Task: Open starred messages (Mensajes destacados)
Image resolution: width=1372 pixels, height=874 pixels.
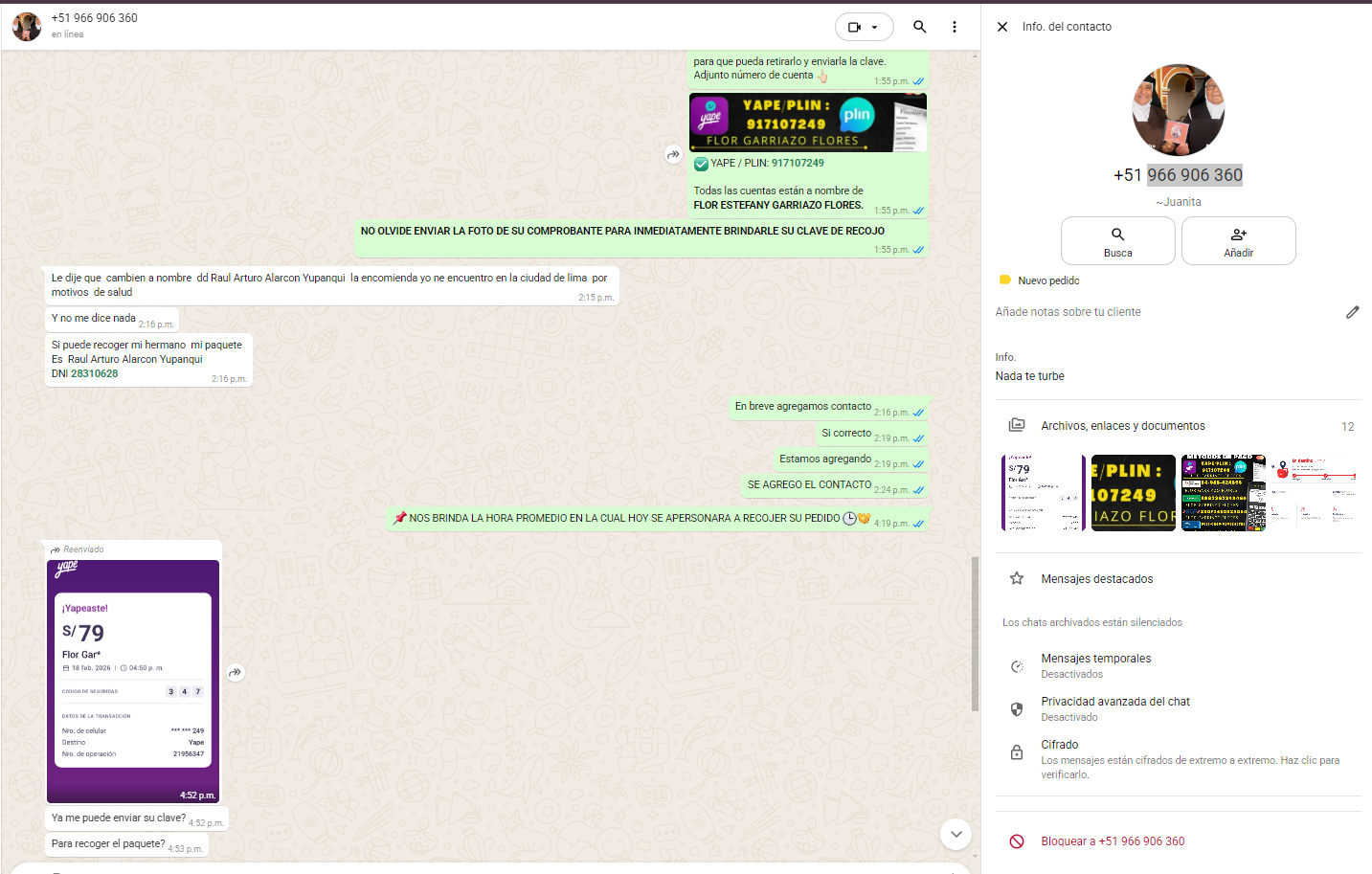Action: [1096, 579]
